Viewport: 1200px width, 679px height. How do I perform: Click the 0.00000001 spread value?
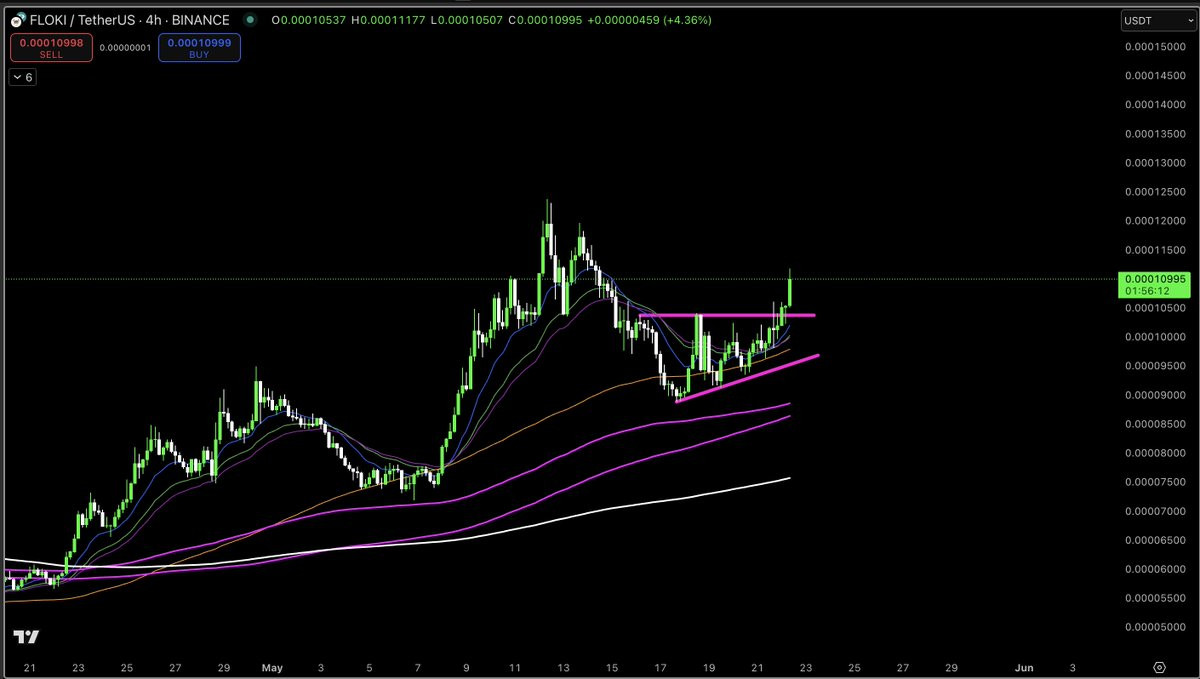(125, 46)
